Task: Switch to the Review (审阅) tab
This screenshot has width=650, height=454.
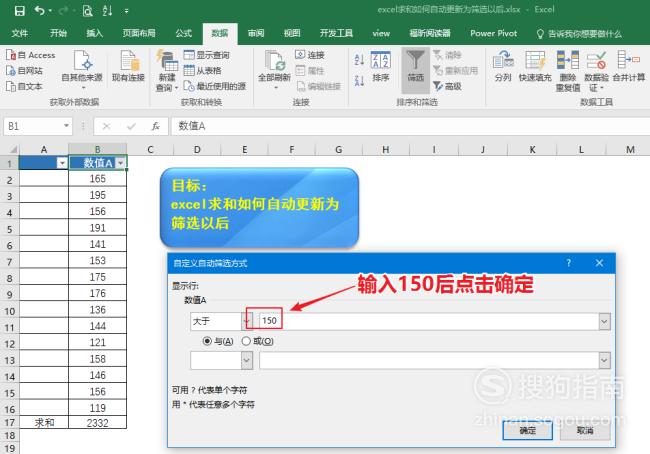Action: [x=256, y=33]
